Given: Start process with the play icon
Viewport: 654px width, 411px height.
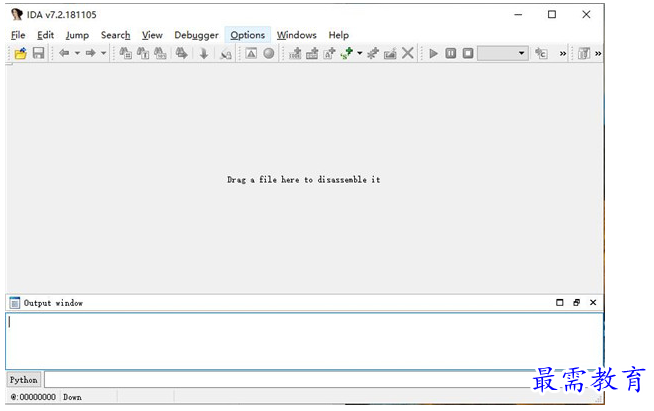Looking at the screenshot, I should (433, 53).
